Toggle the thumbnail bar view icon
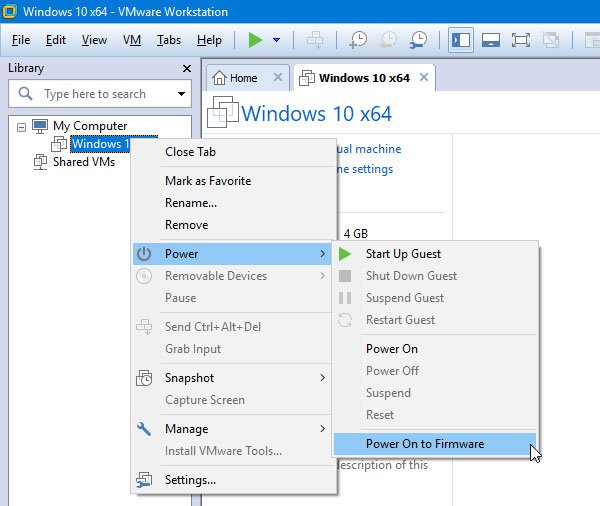The width and height of the screenshot is (600, 506). 491,40
